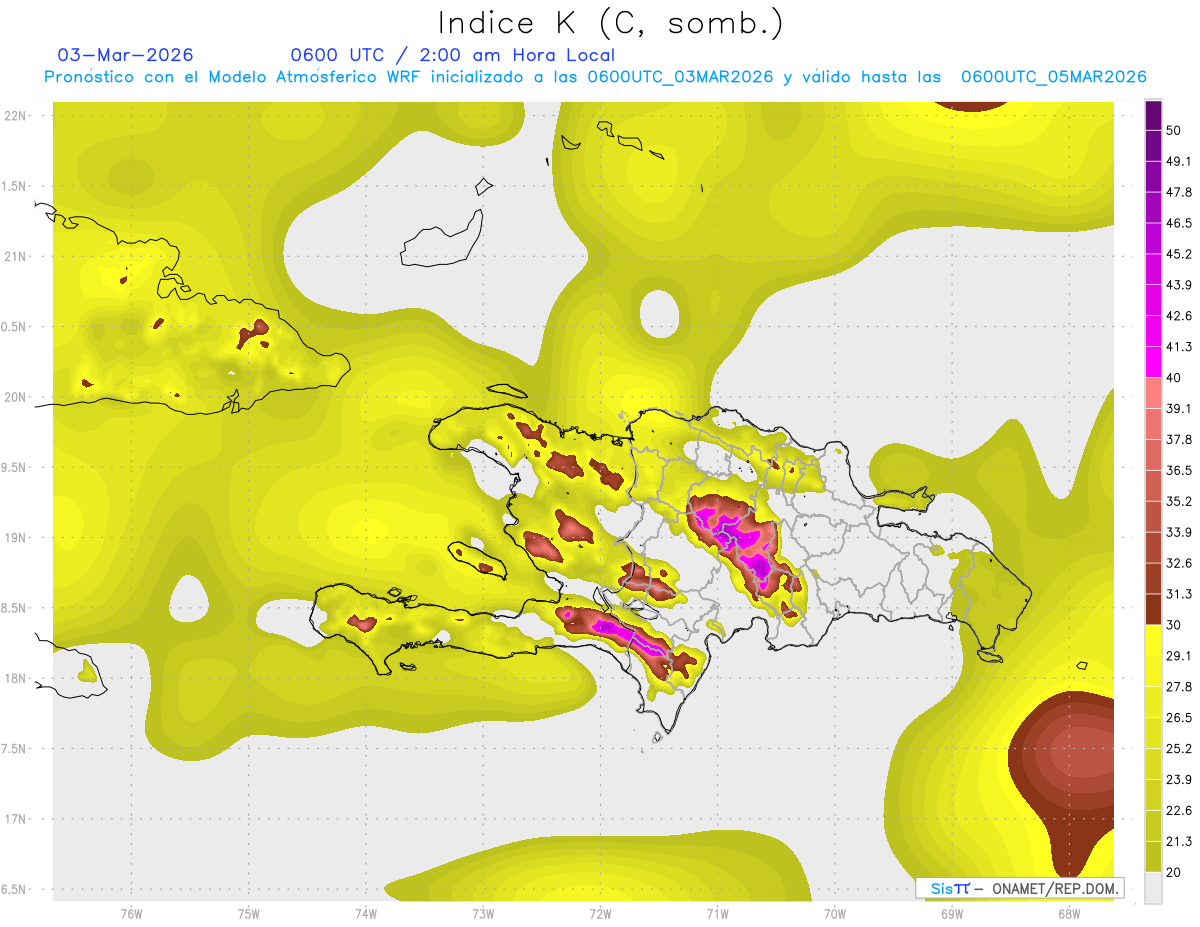The width and height of the screenshot is (1200, 927).
Task: Click the legend value "25.2"
Action: pos(1178,749)
